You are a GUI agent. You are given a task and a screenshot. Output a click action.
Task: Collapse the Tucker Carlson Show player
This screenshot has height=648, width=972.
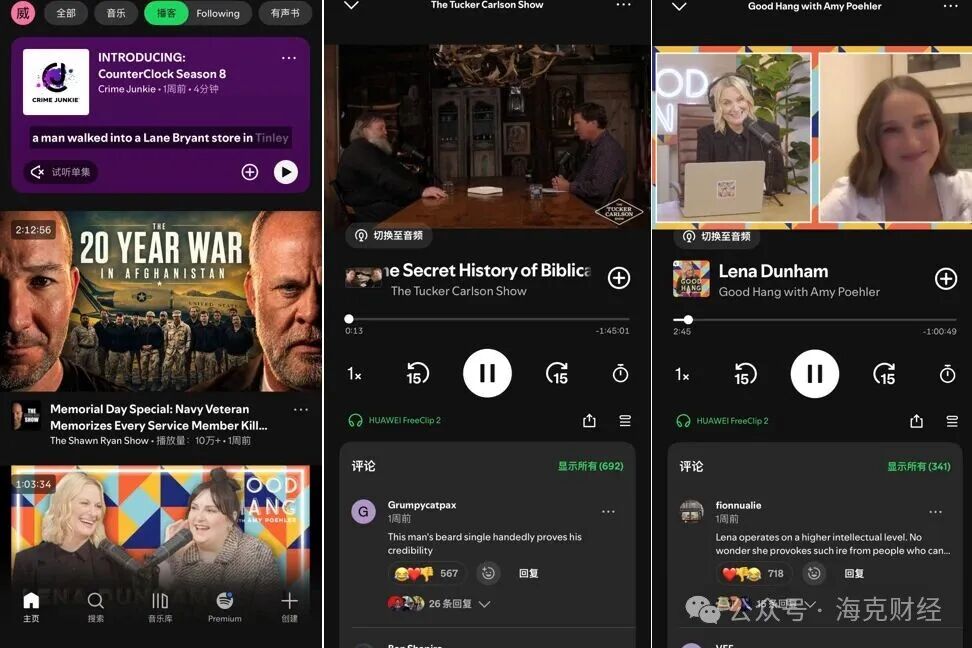click(x=351, y=6)
